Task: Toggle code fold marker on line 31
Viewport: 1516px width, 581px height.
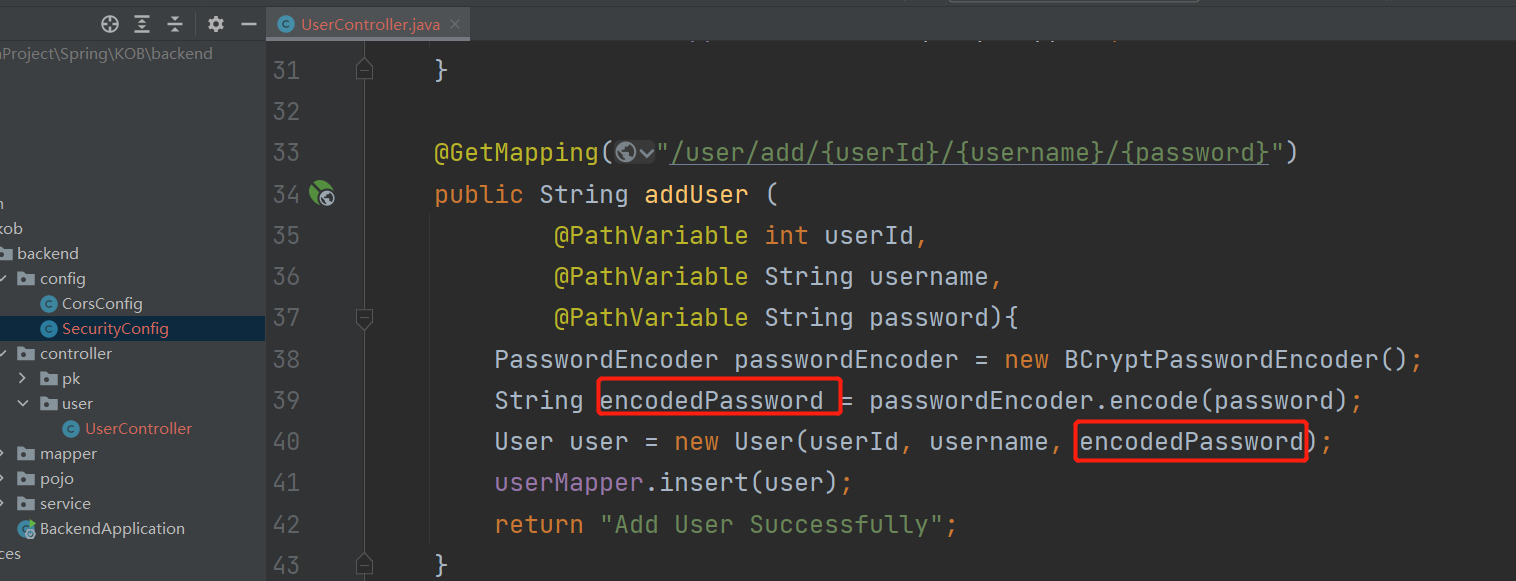Action: [364, 69]
